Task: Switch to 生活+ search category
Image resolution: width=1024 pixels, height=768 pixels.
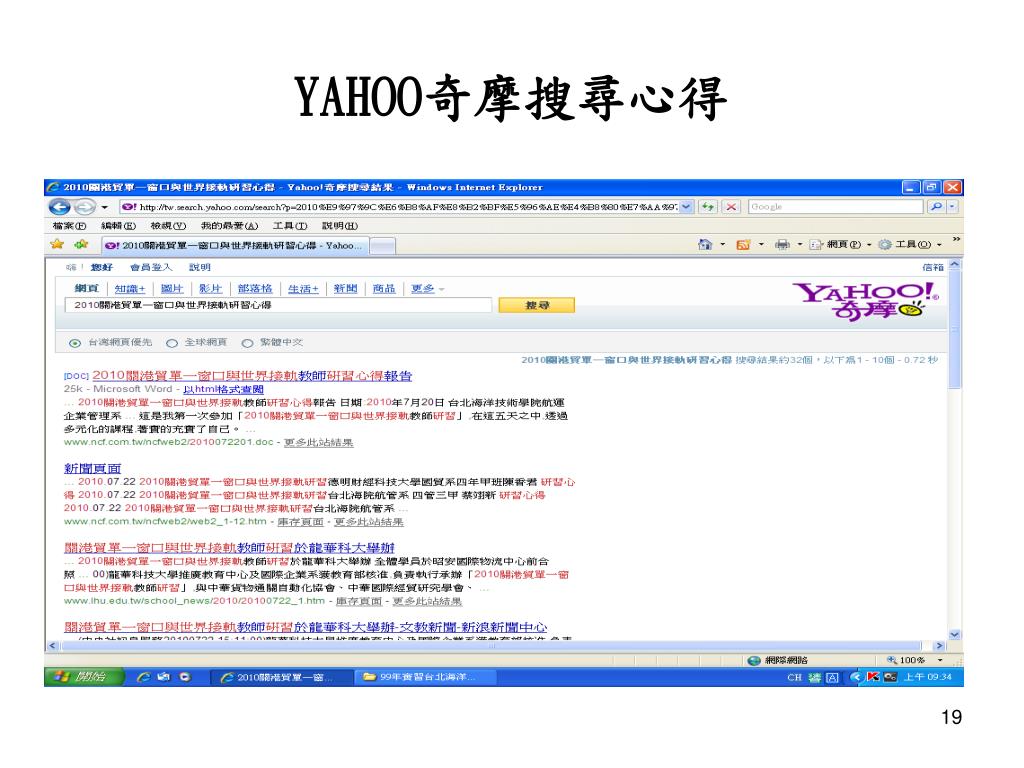Action: click(x=303, y=289)
